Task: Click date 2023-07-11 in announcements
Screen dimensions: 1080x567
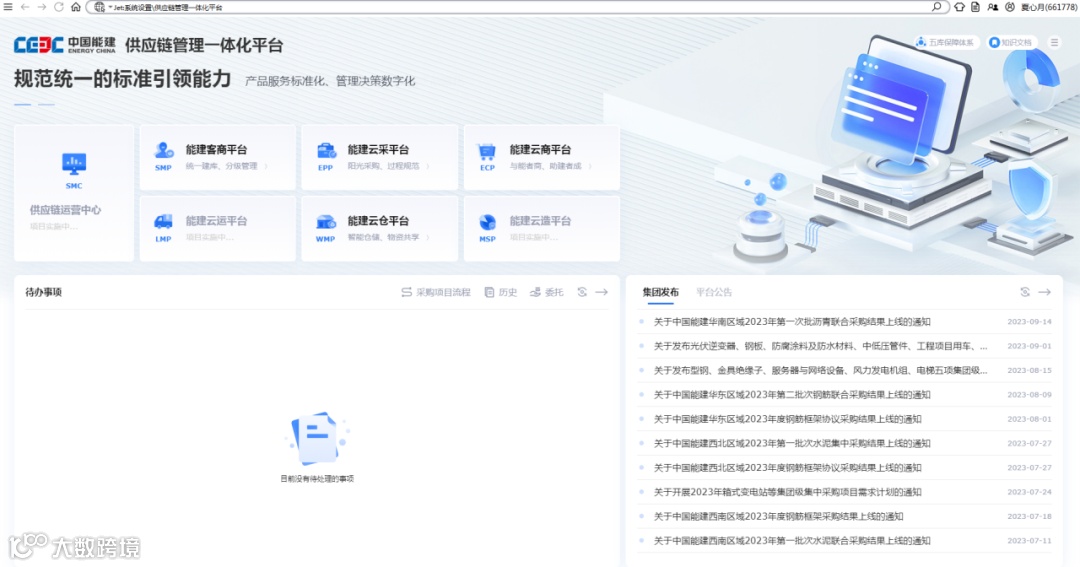Action: (x=1029, y=541)
